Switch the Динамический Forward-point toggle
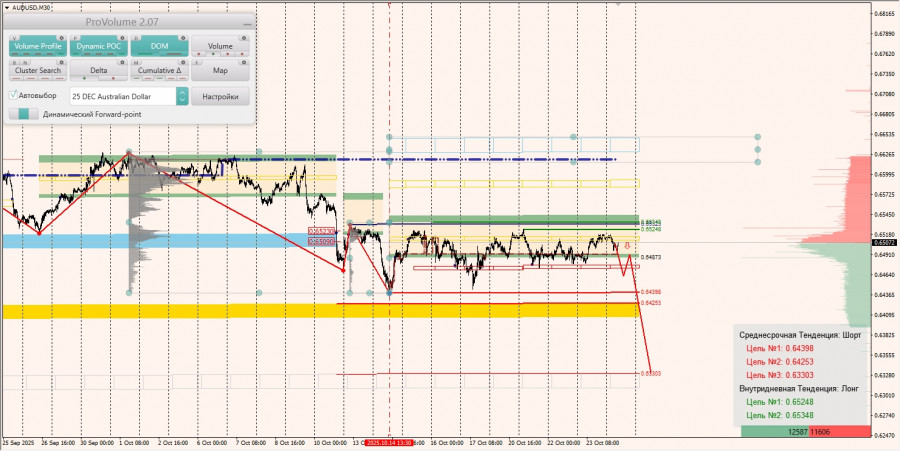This screenshot has width=900, height=451. [x=23, y=114]
